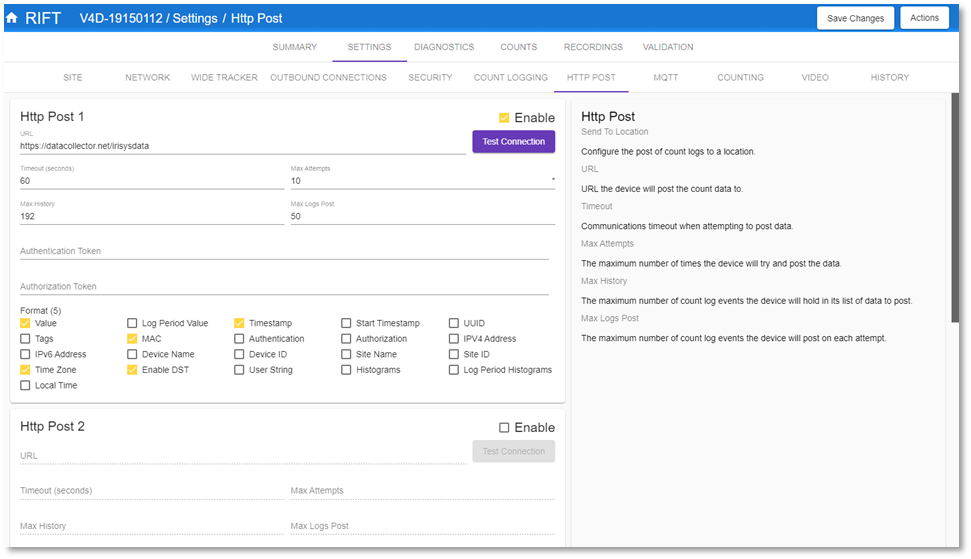Click Save Changes button
This screenshot has width=971, height=559.
tap(855, 18)
